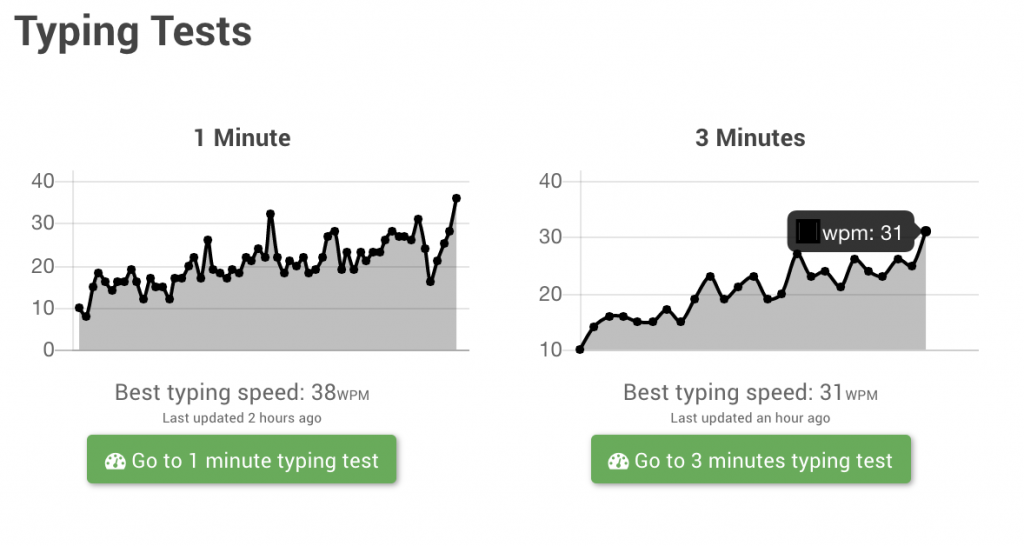Viewport: 1024px width, 546px height.
Task: Click the 40 axis label on 3 Minutes chart
Action: tap(551, 181)
